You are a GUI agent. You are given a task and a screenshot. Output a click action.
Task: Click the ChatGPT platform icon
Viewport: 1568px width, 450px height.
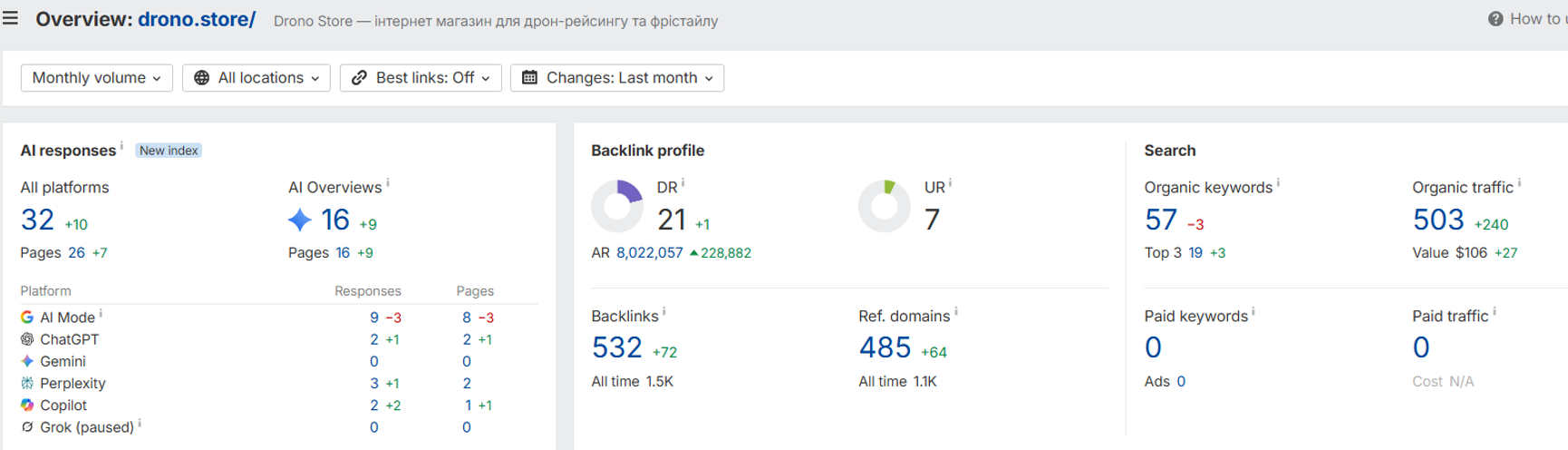pos(27,339)
